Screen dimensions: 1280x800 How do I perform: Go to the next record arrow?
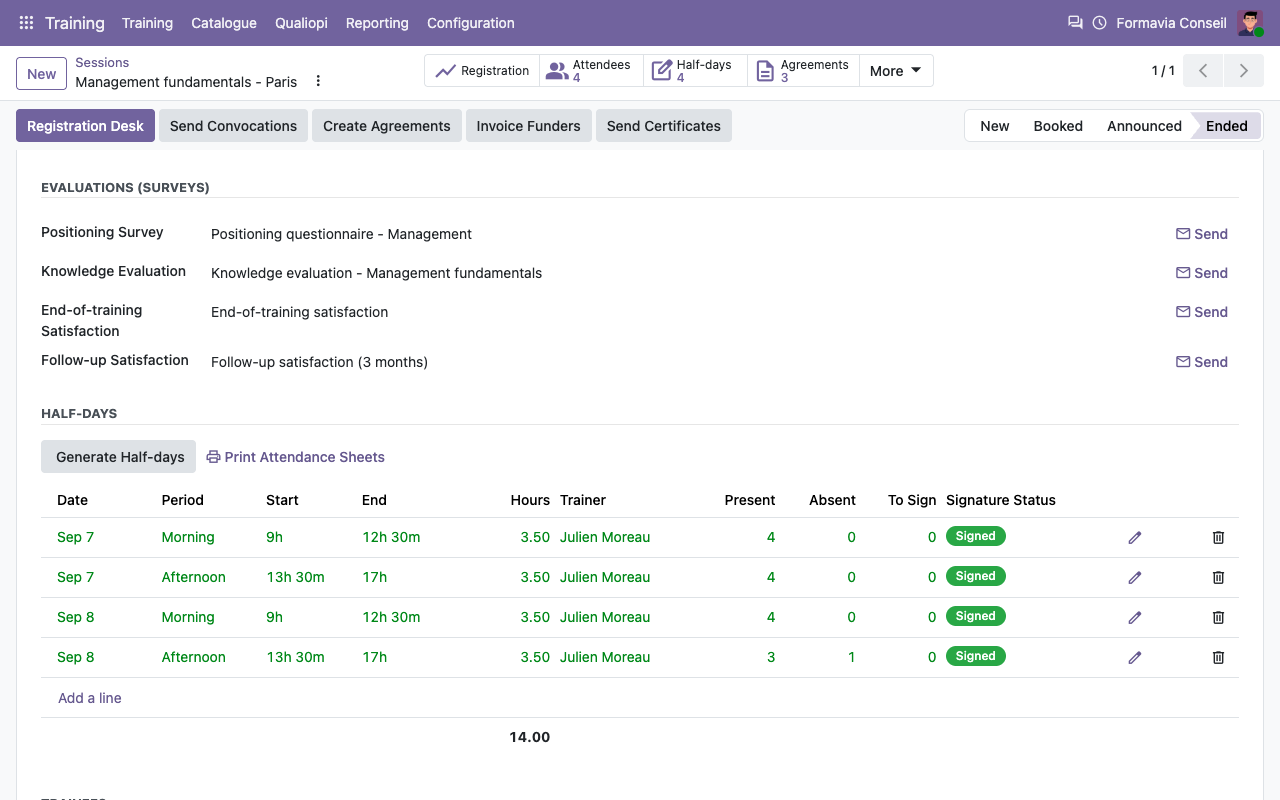coord(1243,71)
